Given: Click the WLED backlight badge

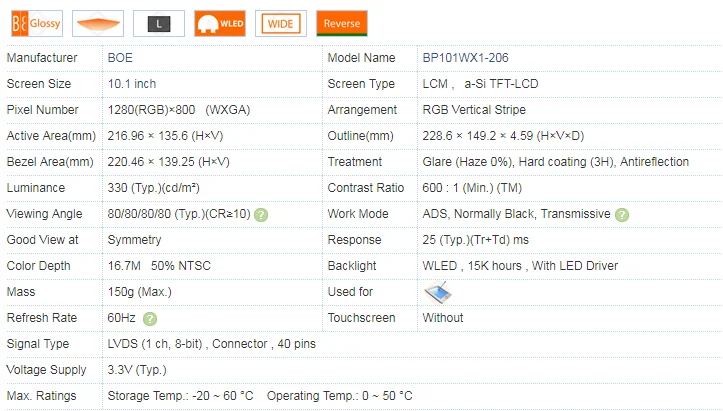Looking at the screenshot, I should [x=220, y=24].
